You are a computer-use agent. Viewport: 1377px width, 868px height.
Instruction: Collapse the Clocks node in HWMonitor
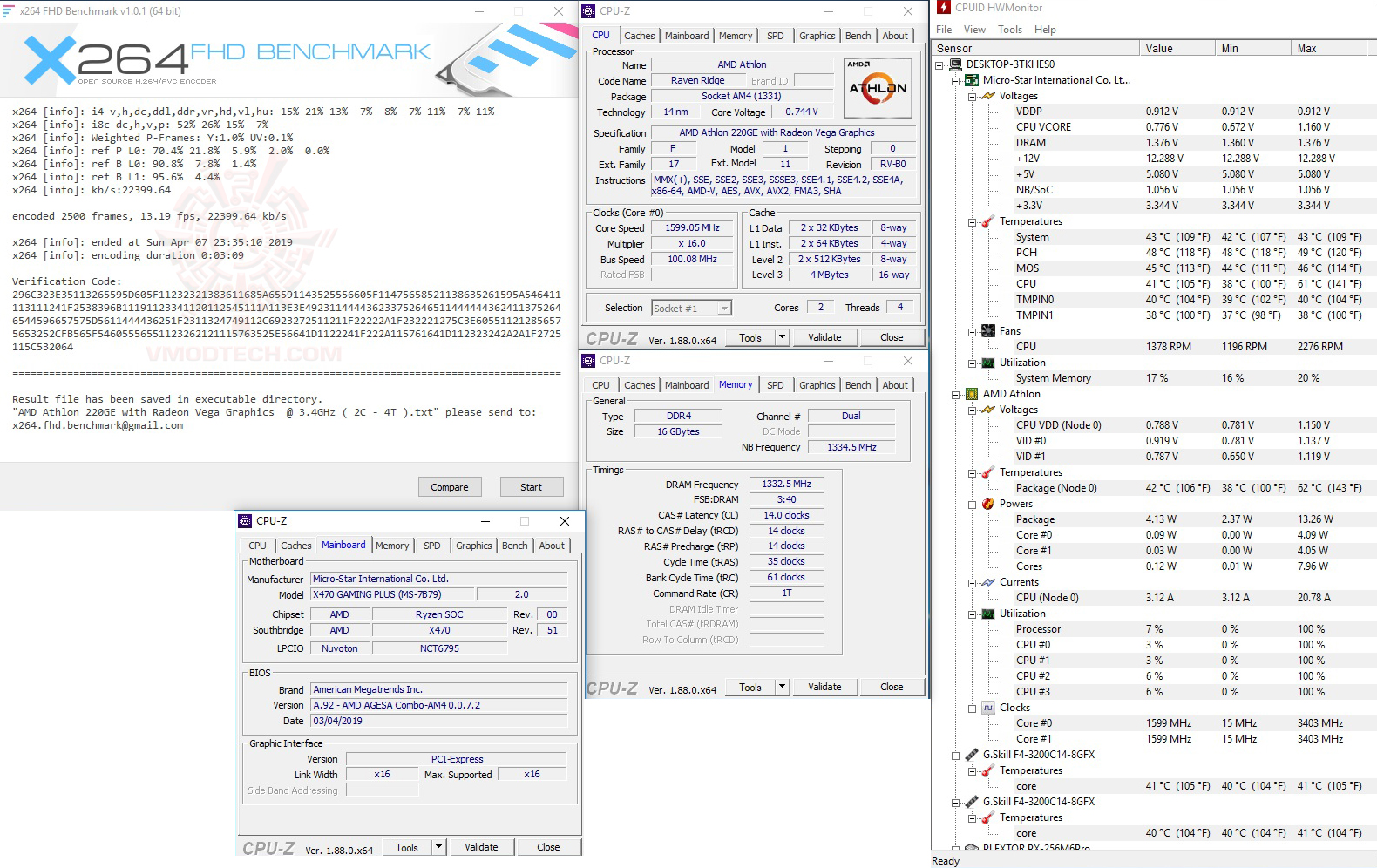click(x=973, y=708)
